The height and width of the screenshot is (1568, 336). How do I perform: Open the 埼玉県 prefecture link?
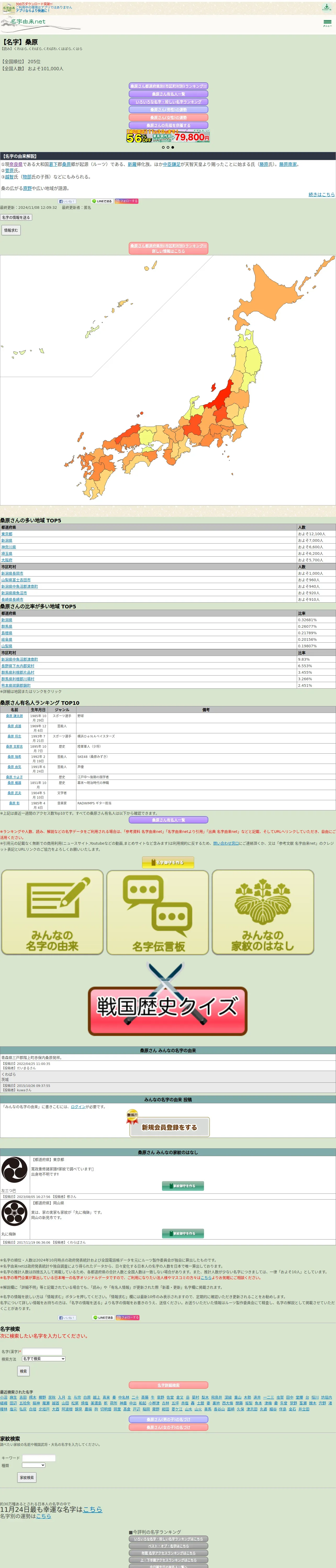click(7, 553)
